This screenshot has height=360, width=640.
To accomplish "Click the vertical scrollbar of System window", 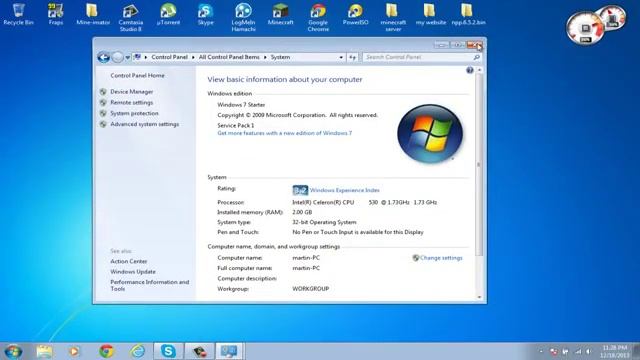I will click(479, 165).
